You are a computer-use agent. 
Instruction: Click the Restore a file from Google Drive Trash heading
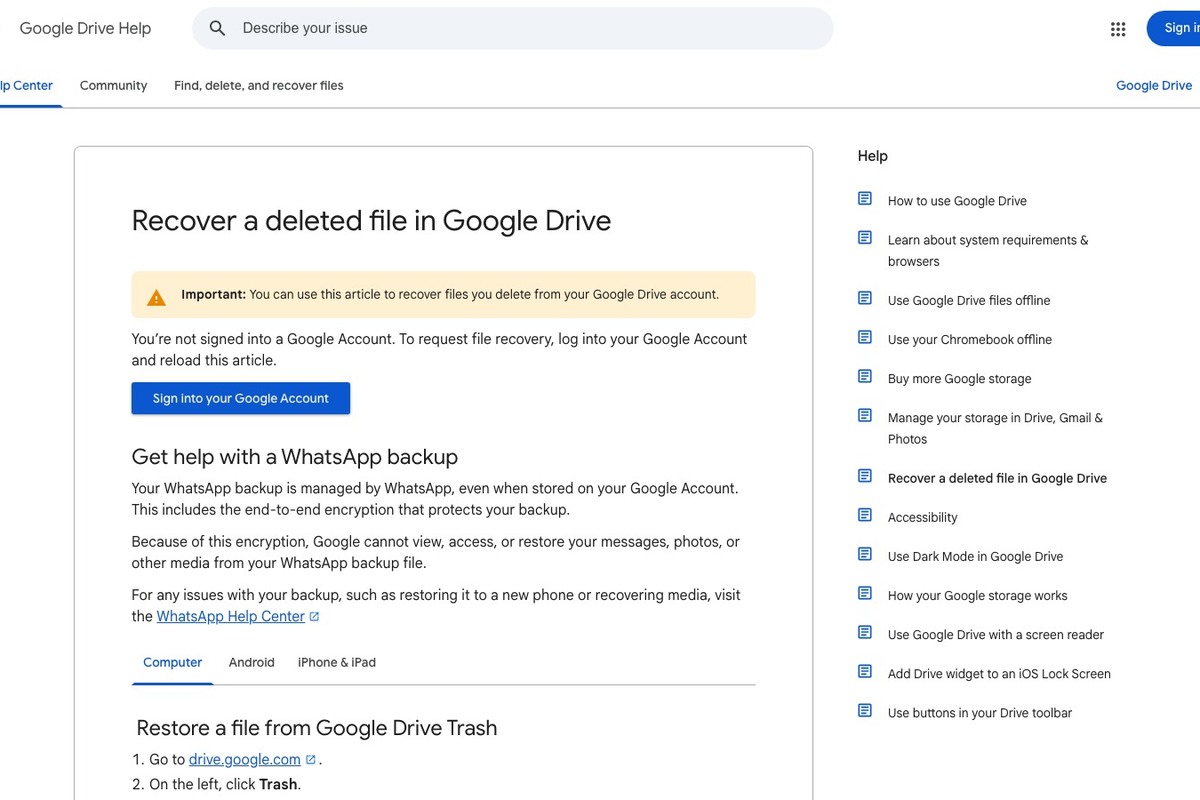click(x=317, y=728)
